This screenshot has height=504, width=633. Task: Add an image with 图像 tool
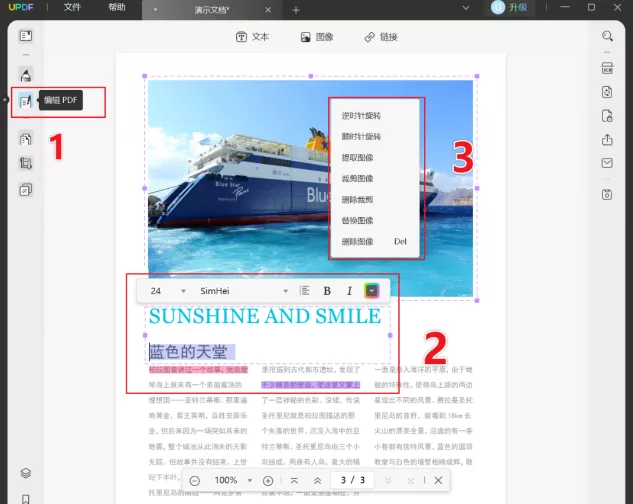point(317,37)
